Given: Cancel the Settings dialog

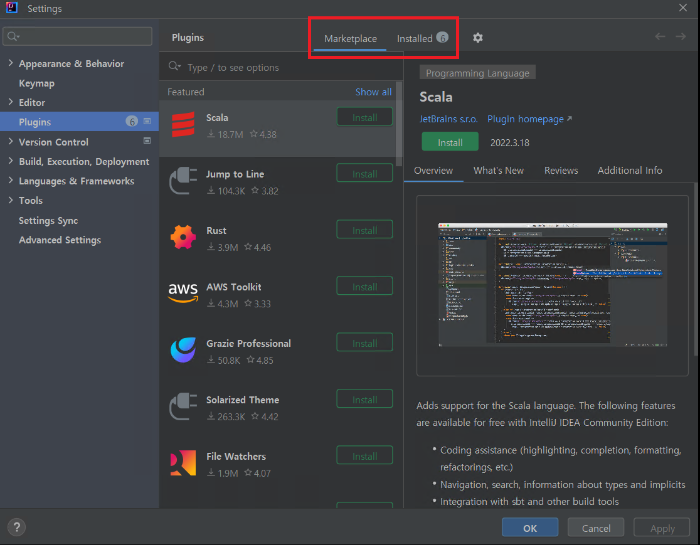Looking at the screenshot, I should click(596, 528).
